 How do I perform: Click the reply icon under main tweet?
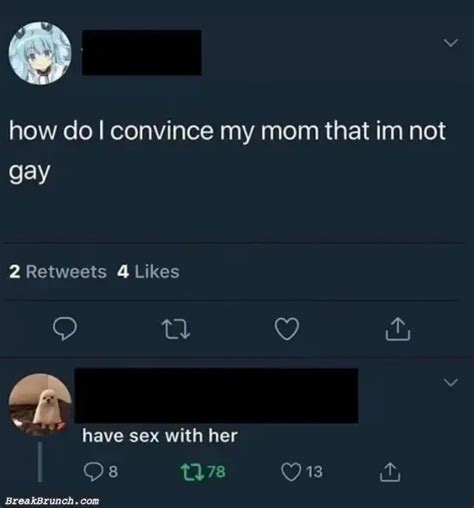pos(65,329)
